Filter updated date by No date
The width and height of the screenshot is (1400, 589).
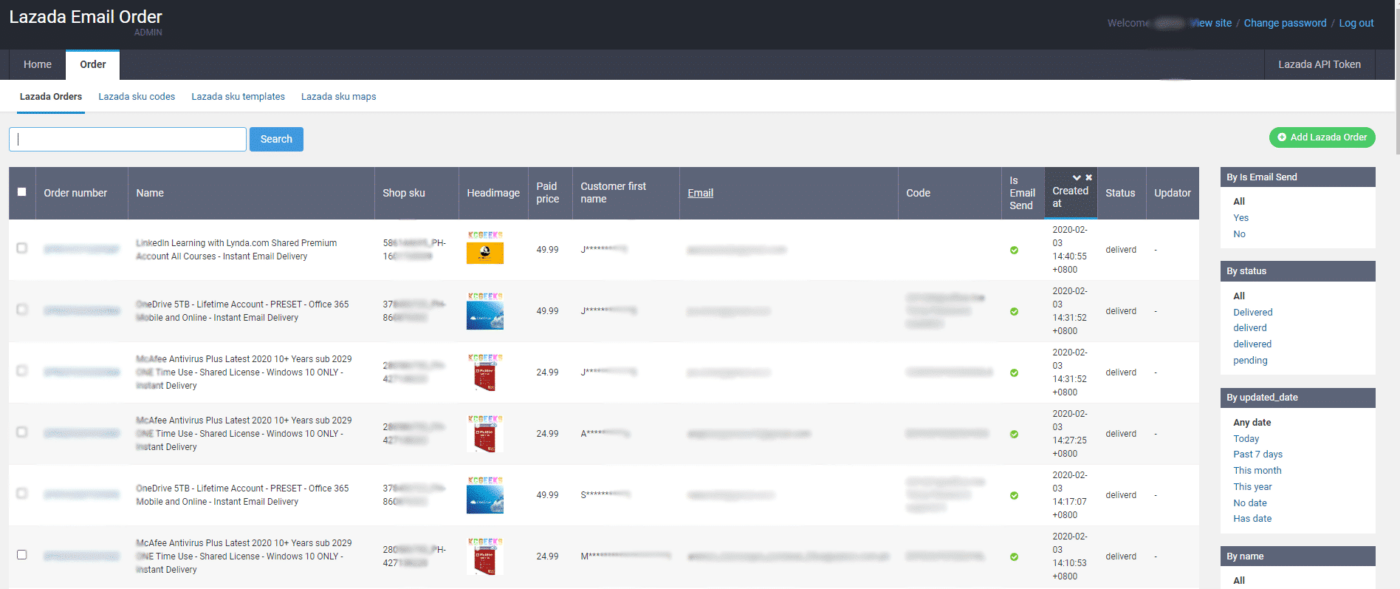(x=1250, y=503)
